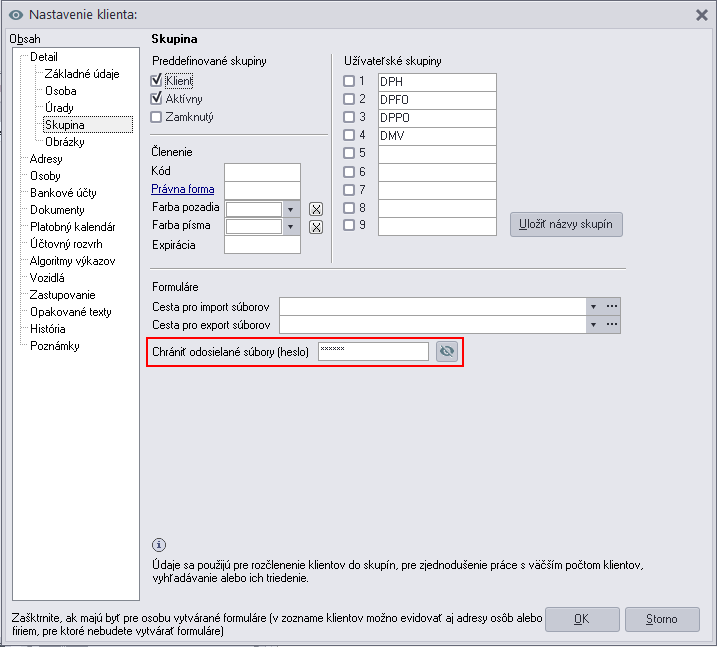Click empty name field for group 9
Image resolution: width=717 pixels, height=647 pixels.
click(x=437, y=226)
